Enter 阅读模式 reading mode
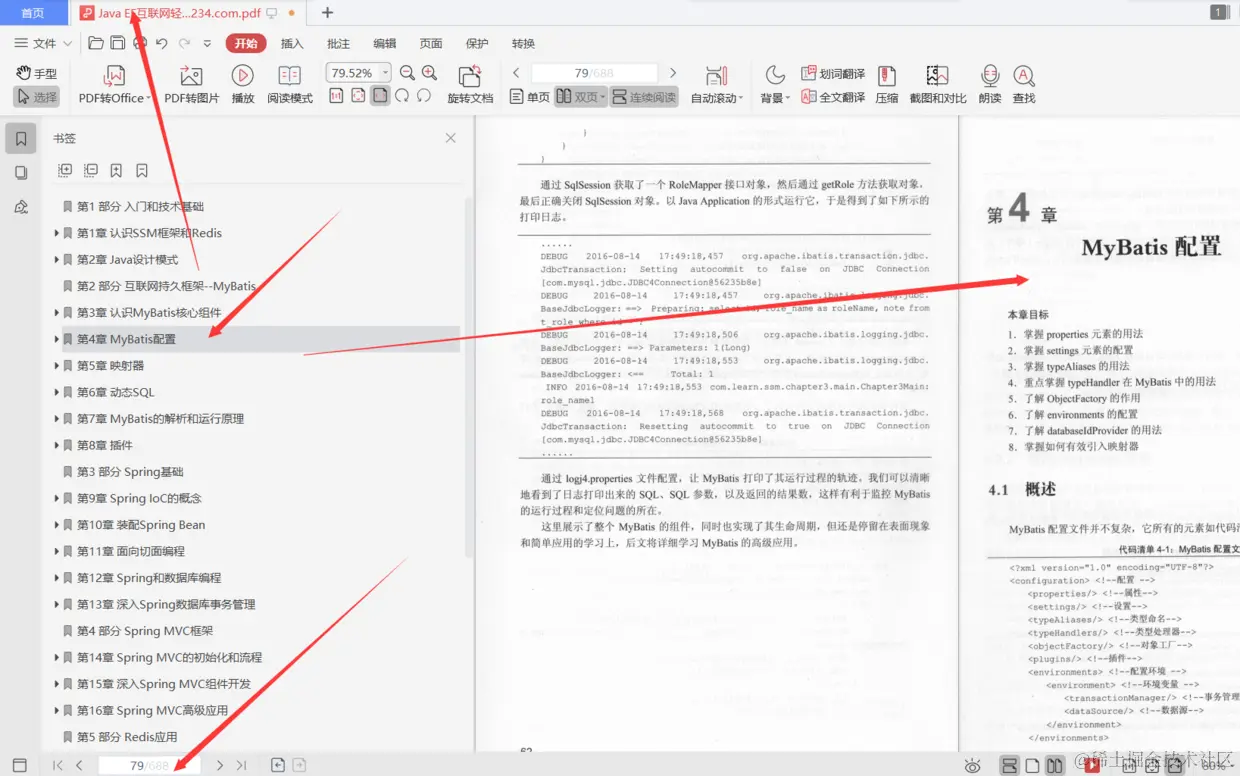 290,84
